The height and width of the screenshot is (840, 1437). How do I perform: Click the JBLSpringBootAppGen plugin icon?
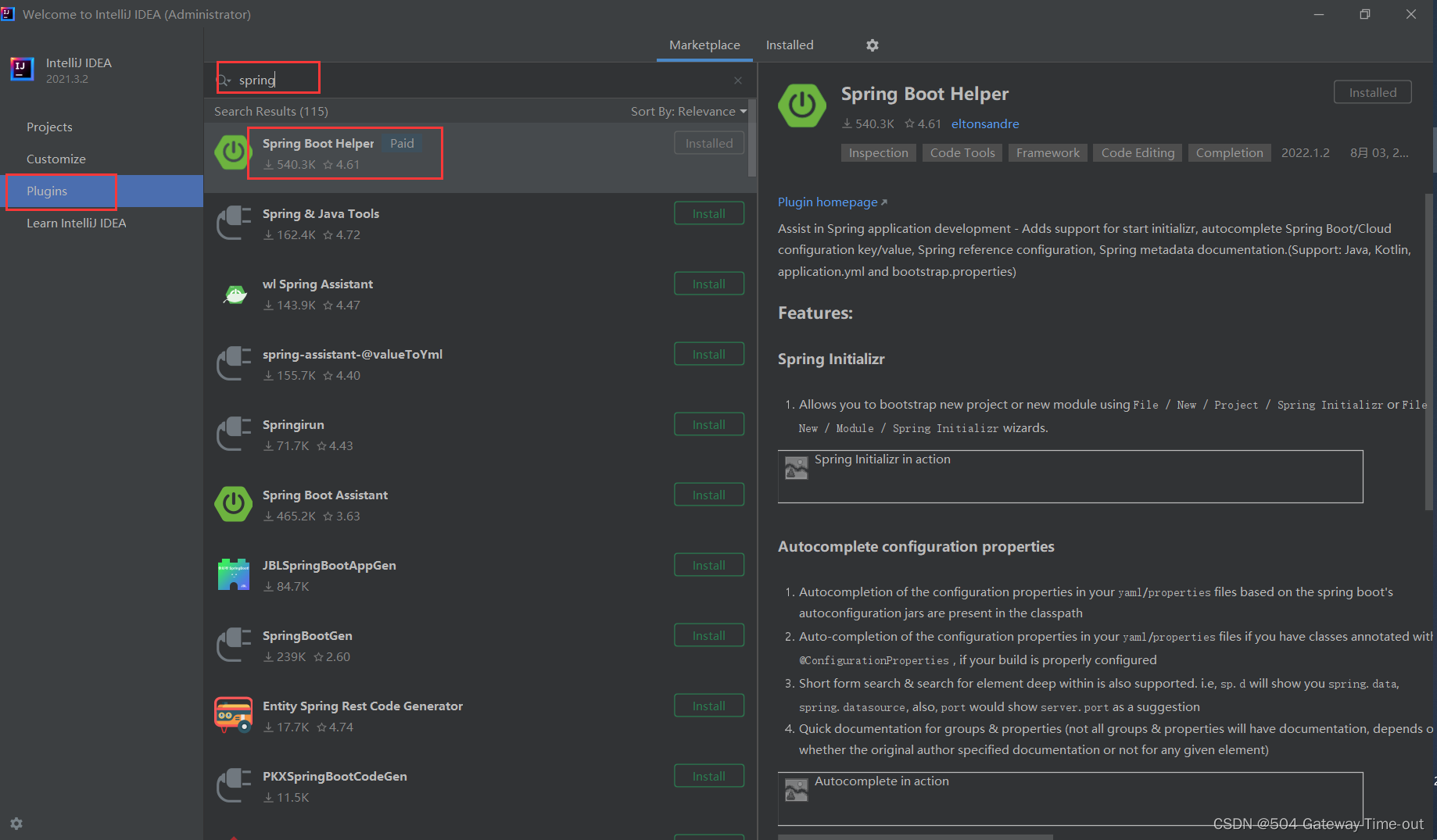(233, 575)
